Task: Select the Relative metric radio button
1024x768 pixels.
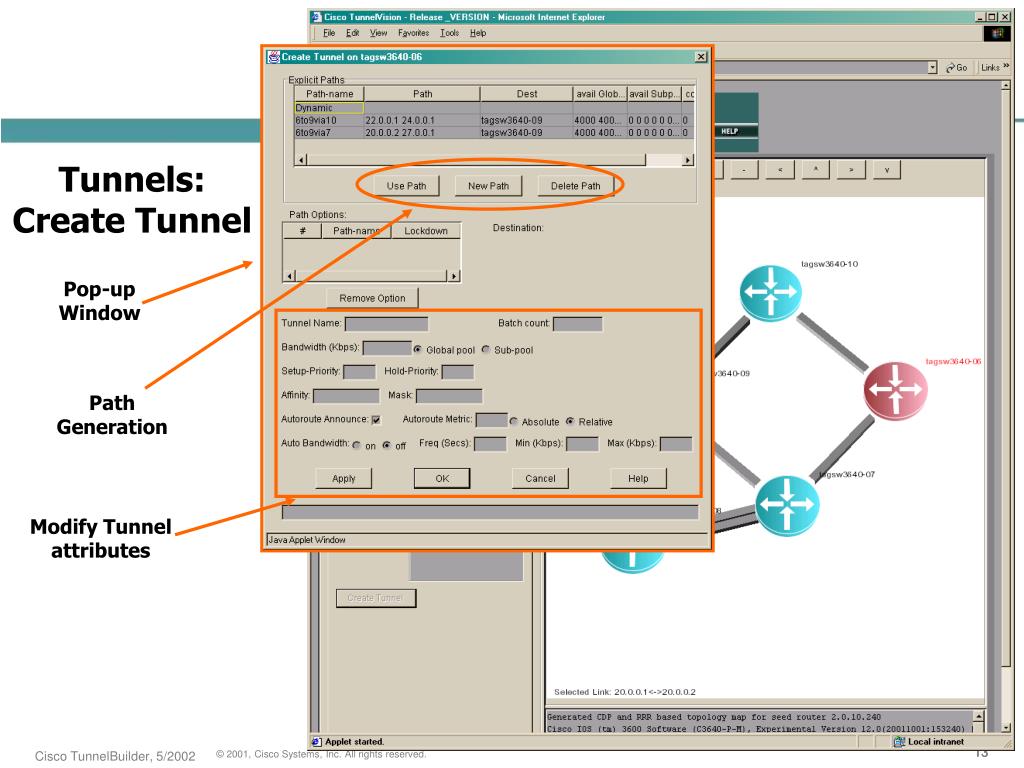Action: pyautogui.click(x=570, y=421)
